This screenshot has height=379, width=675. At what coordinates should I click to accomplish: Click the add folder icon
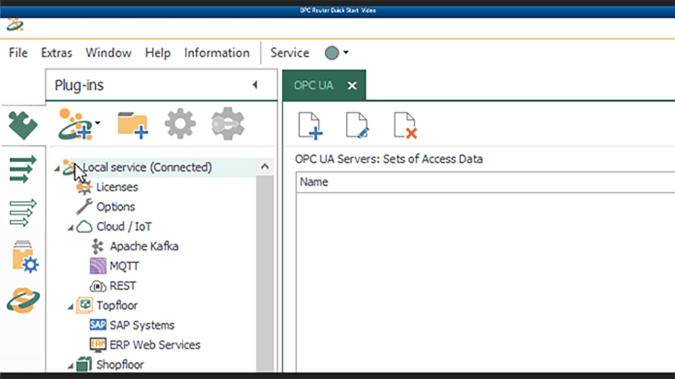tap(133, 125)
